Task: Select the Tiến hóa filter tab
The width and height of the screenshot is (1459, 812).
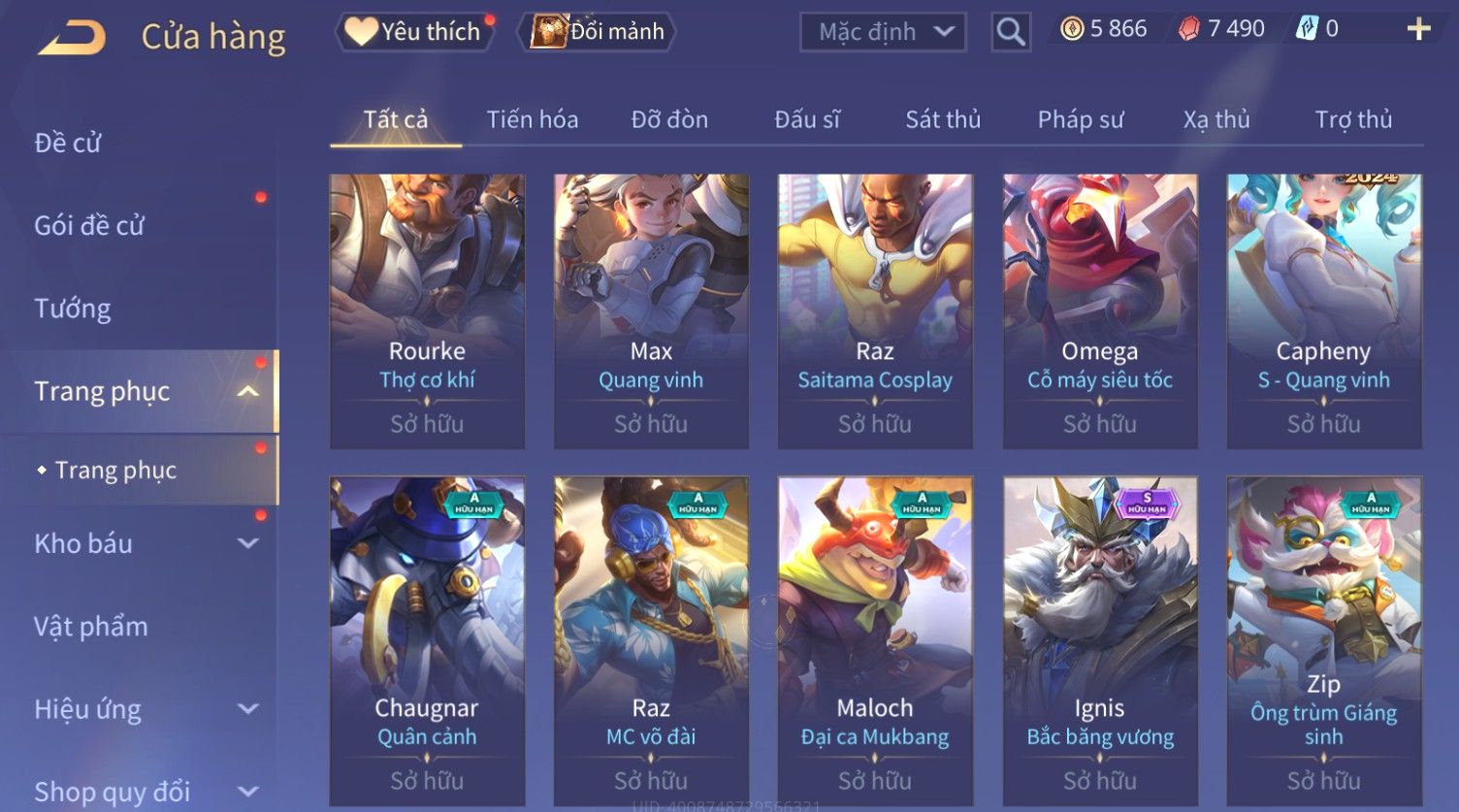Action: 533,119
